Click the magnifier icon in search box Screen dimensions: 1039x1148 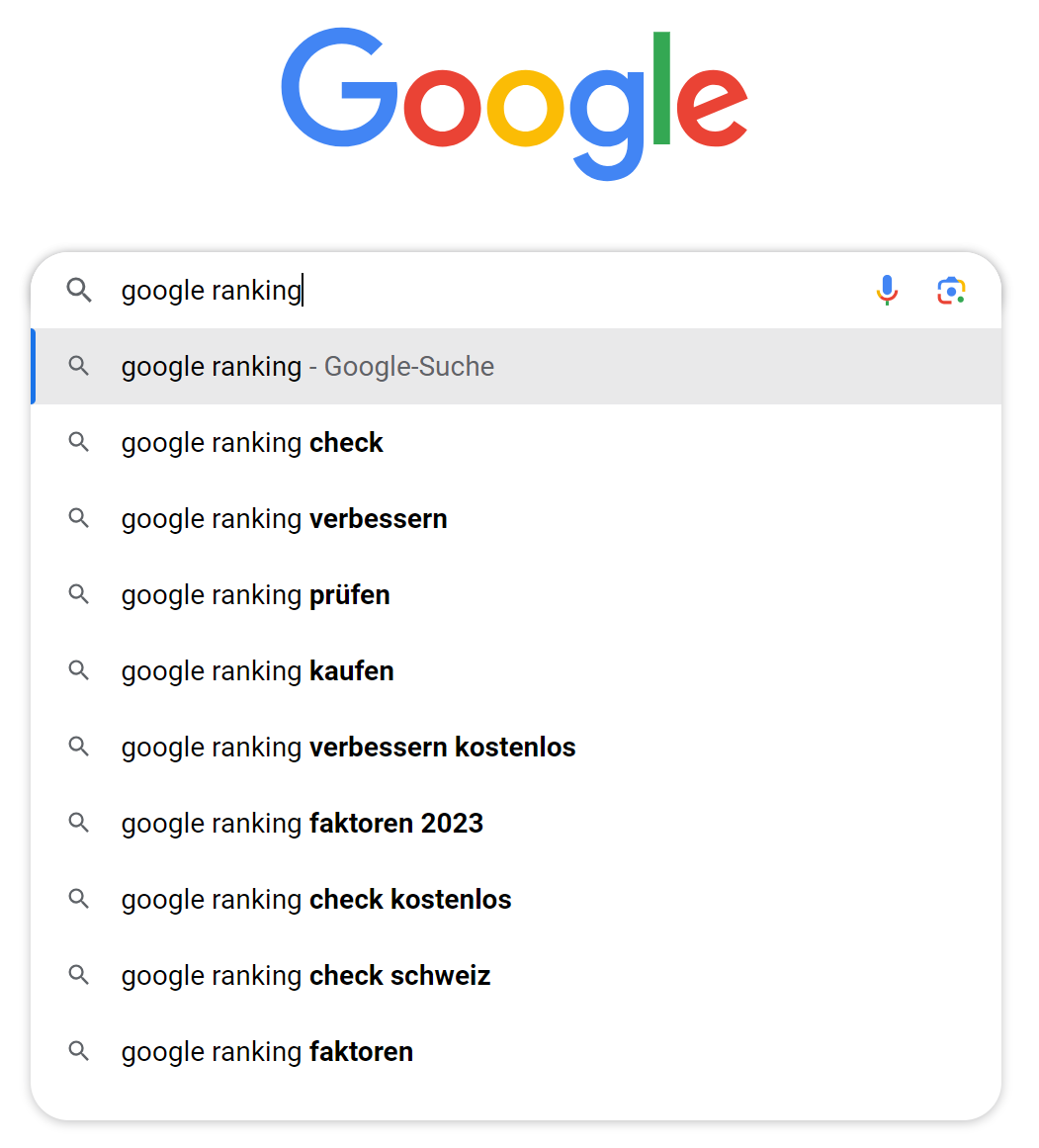[x=79, y=290]
